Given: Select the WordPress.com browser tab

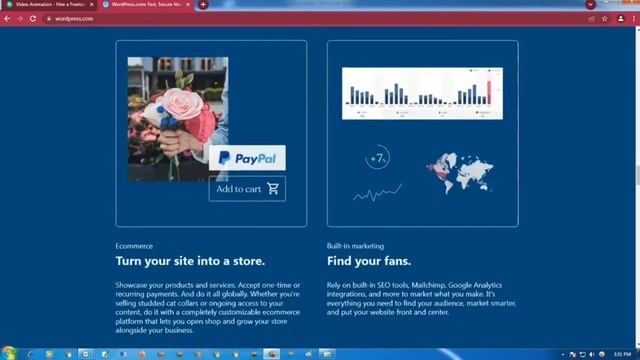Looking at the screenshot, I should [146, 4].
